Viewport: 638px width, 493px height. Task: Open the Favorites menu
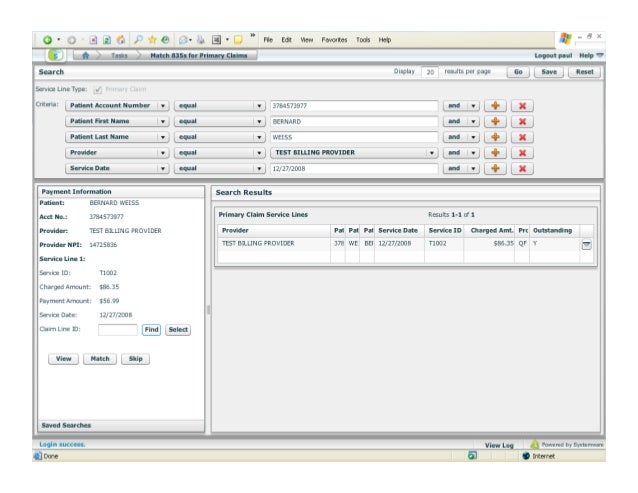click(x=334, y=40)
